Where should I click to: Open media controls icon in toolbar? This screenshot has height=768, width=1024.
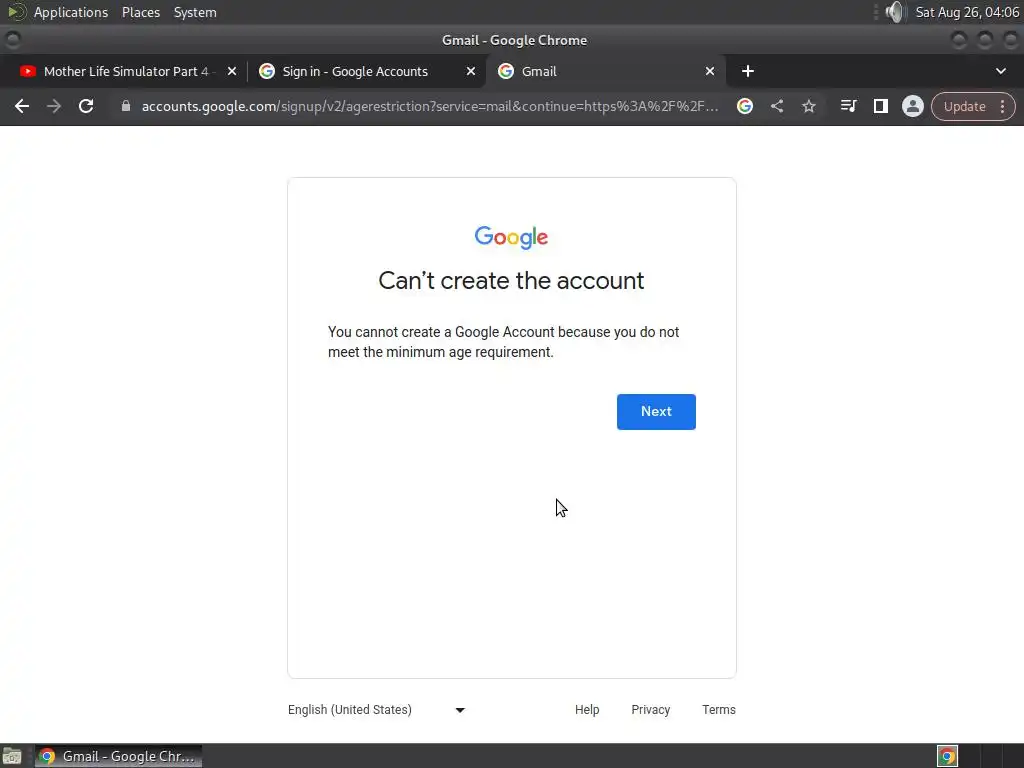point(848,106)
